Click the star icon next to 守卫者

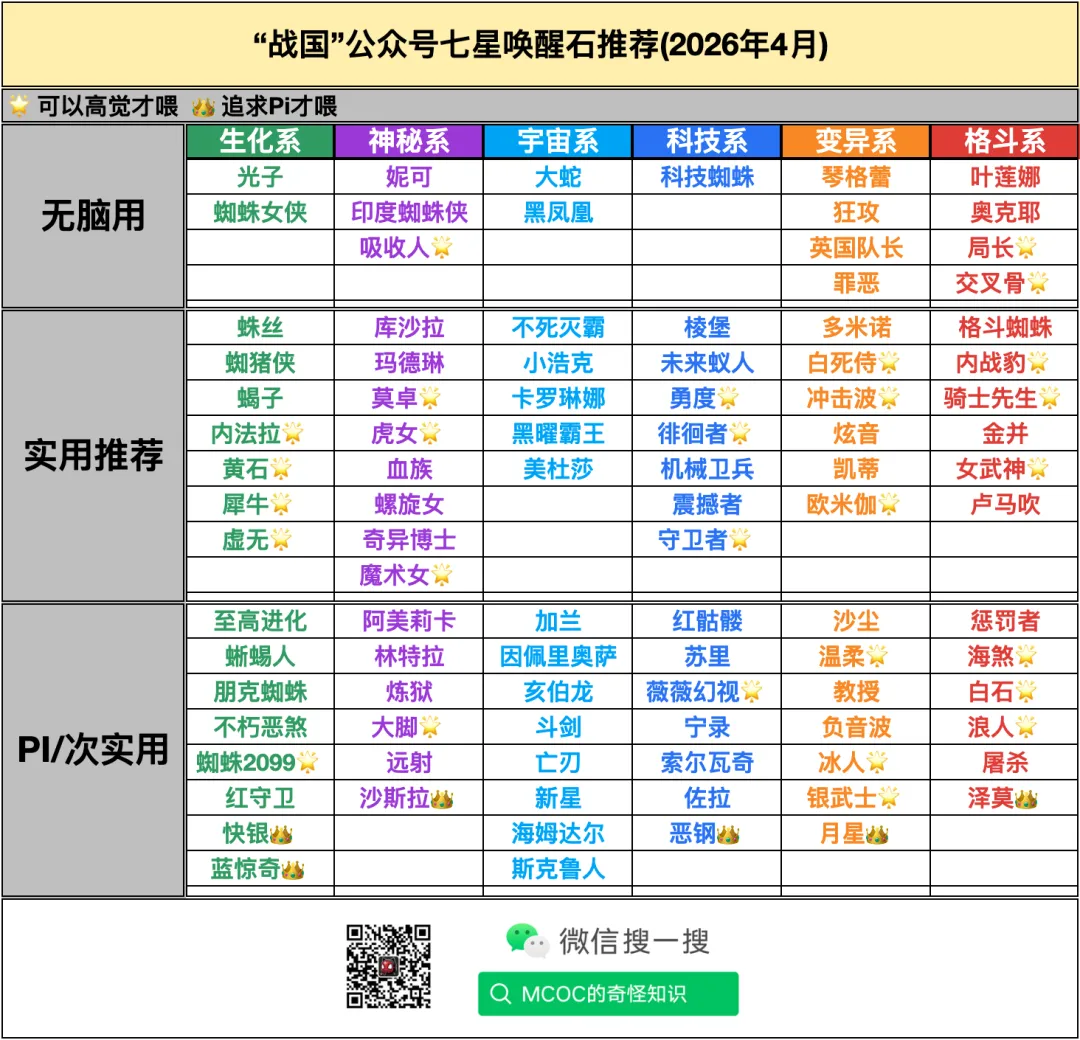740,539
